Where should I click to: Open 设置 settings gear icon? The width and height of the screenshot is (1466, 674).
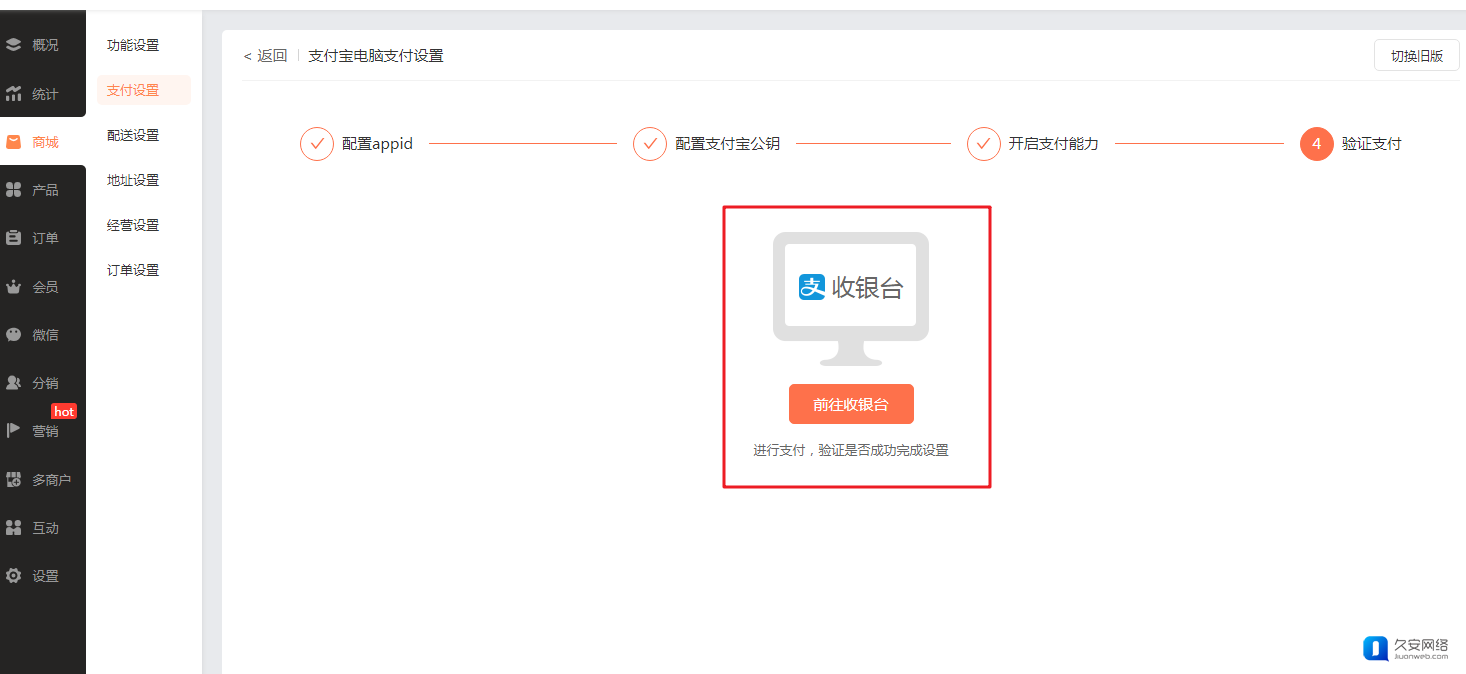(x=14, y=576)
